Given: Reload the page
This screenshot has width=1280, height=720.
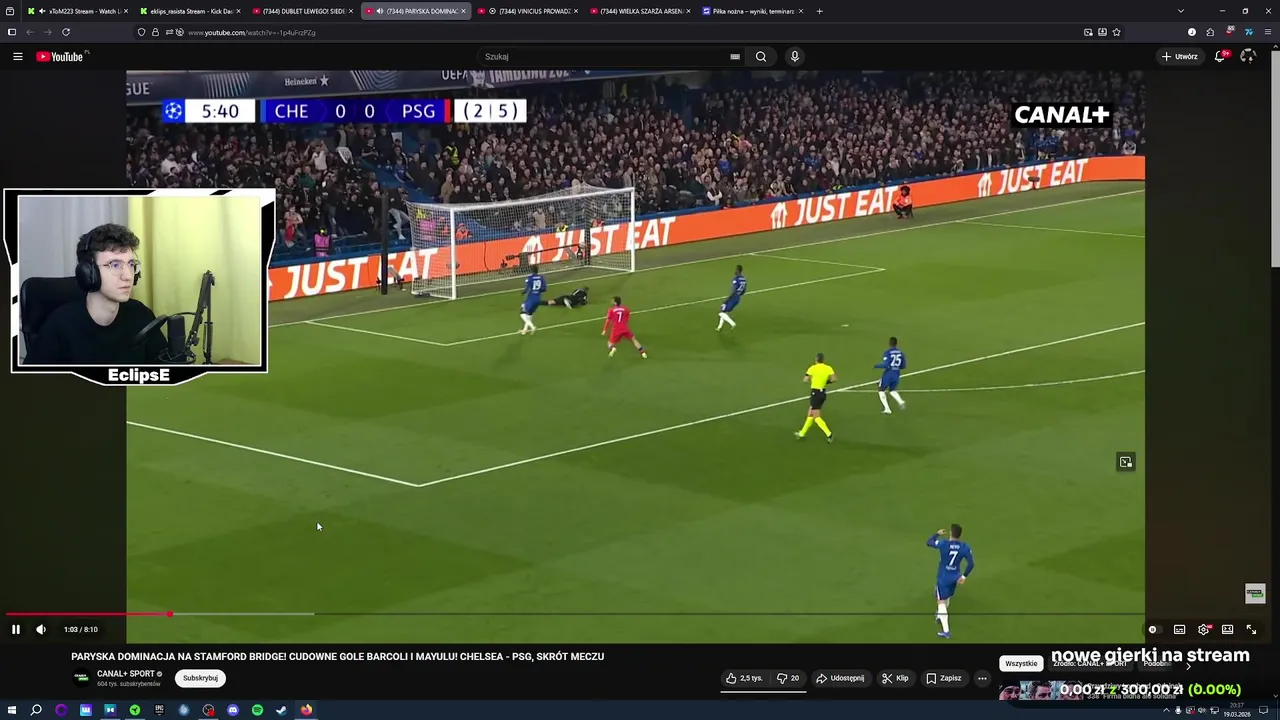Looking at the screenshot, I should (x=66, y=32).
